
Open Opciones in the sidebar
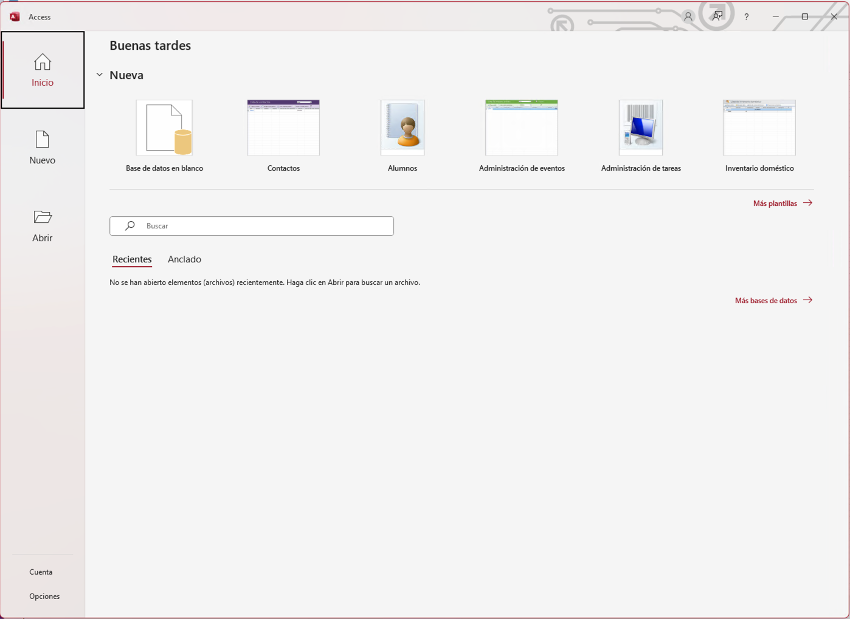(x=44, y=596)
